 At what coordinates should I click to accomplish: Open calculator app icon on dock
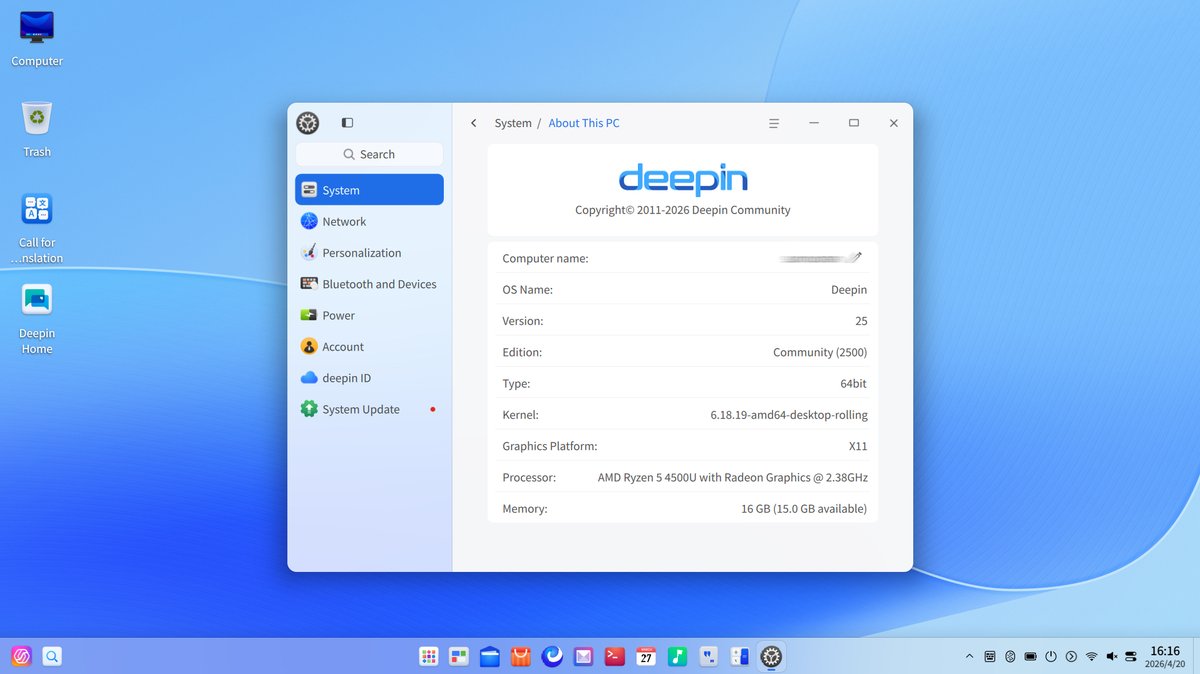[740, 656]
